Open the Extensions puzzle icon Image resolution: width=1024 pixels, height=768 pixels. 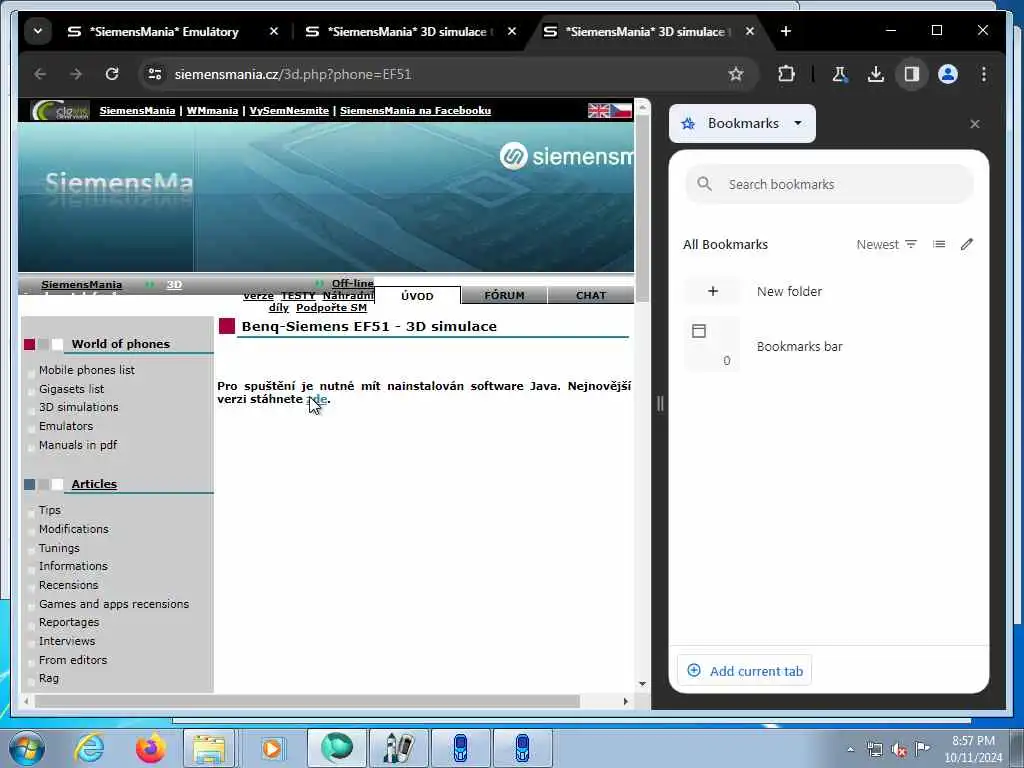click(x=786, y=74)
